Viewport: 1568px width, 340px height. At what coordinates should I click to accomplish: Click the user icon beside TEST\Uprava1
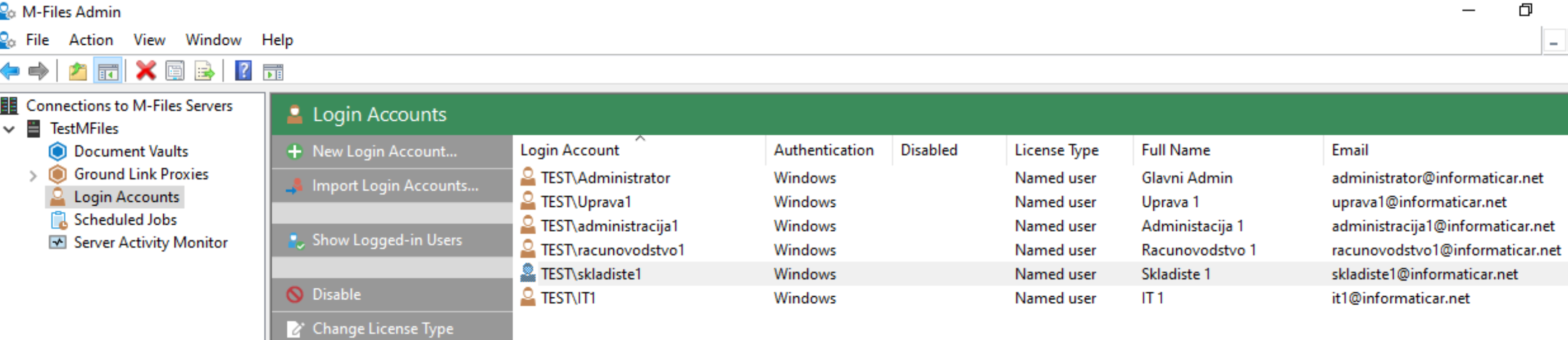pos(528,201)
